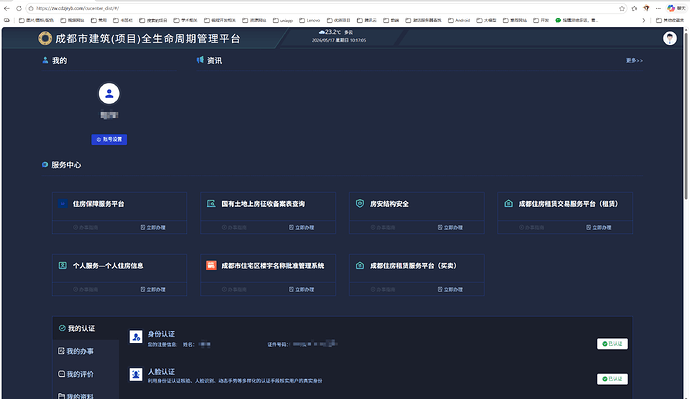The width and height of the screenshot is (690, 399).
Task: Select the 我的认证 tab
Action: [x=86, y=328]
